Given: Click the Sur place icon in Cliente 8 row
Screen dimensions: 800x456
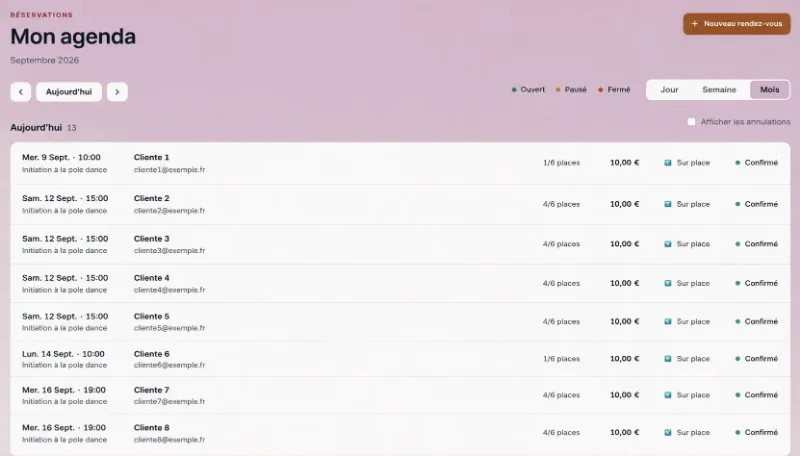Looking at the screenshot, I should click(668, 432).
